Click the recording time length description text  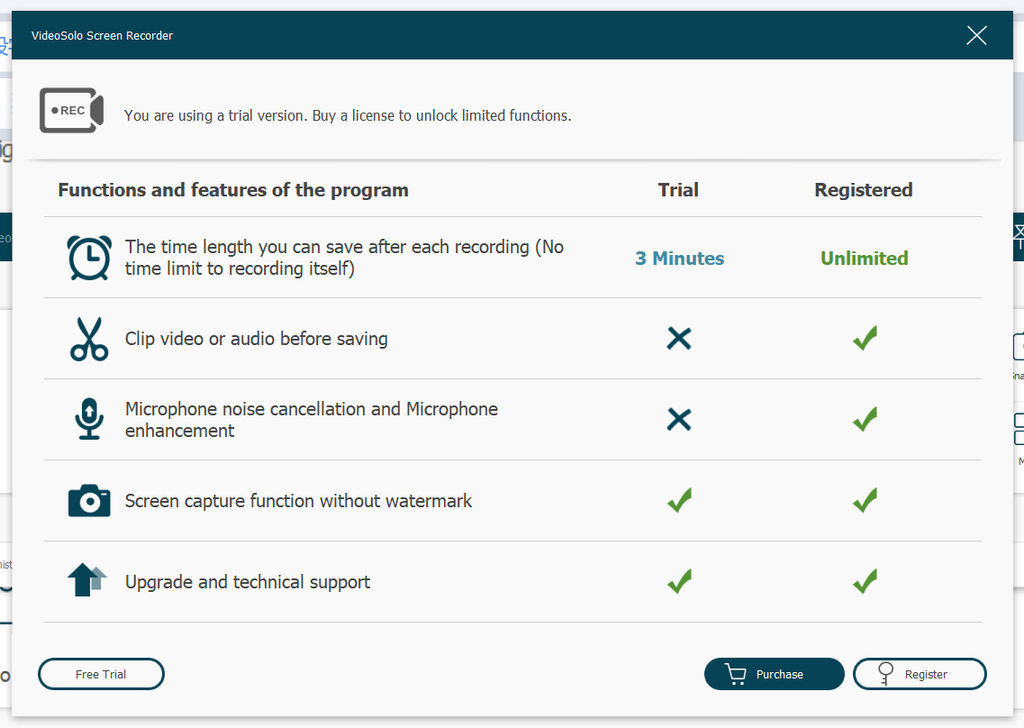pyautogui.click(x=344, y=257)
